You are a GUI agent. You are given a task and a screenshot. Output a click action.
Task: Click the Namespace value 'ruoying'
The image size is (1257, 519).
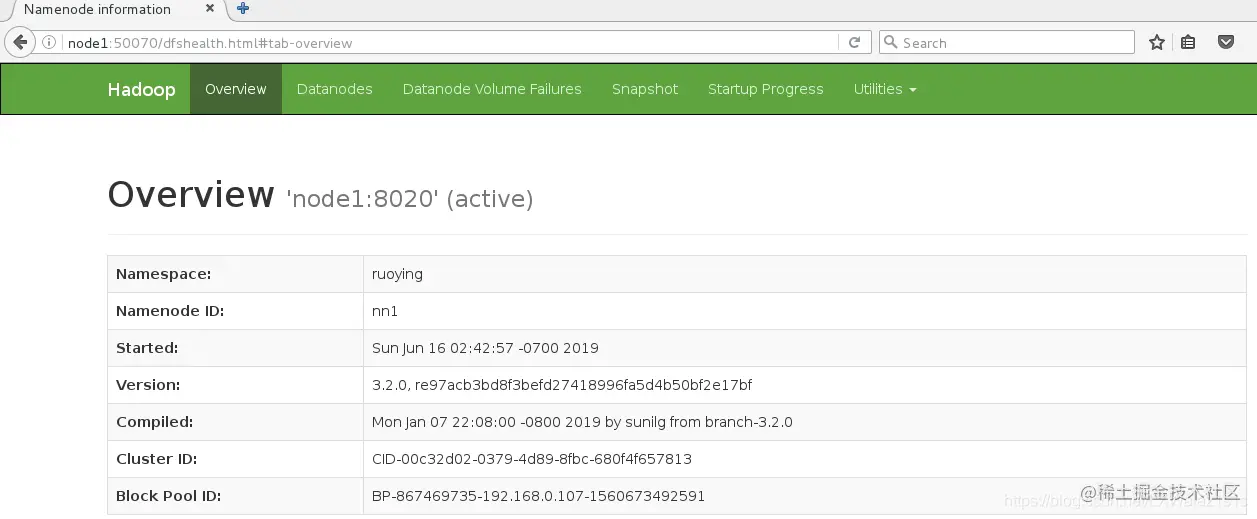coord(397,274)
